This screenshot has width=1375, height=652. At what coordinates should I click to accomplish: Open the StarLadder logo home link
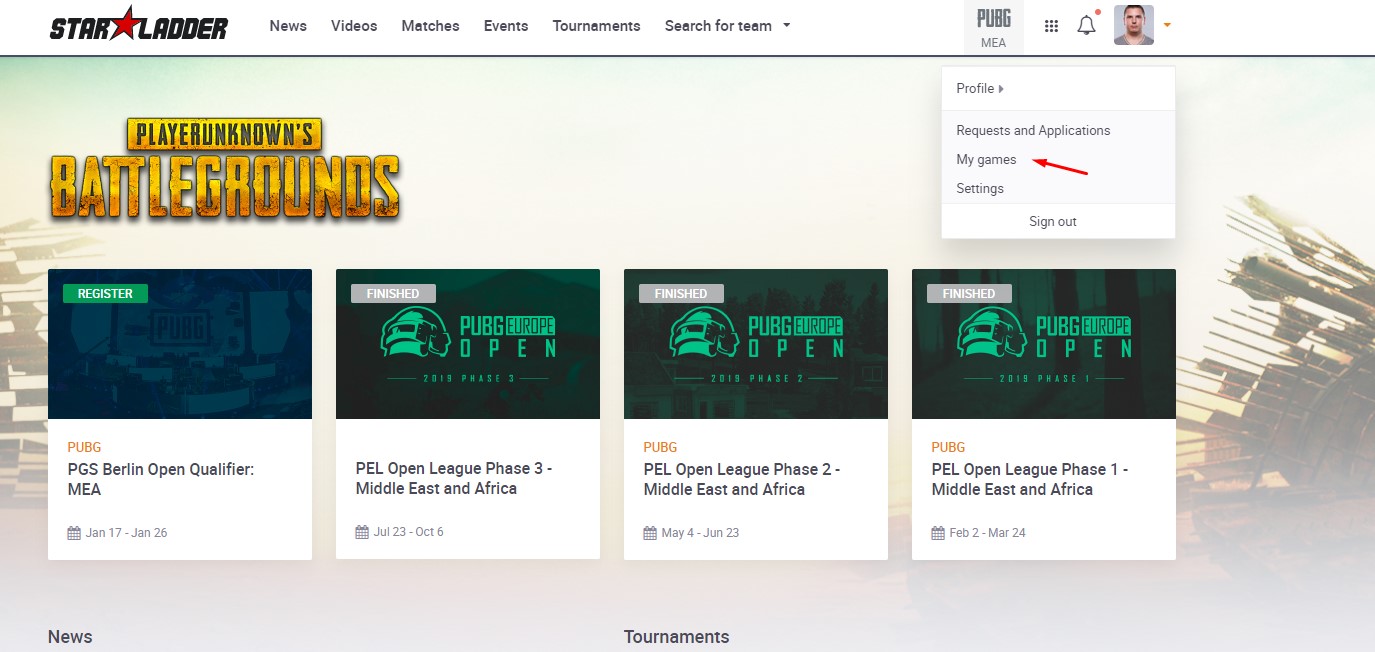point(139,25)
